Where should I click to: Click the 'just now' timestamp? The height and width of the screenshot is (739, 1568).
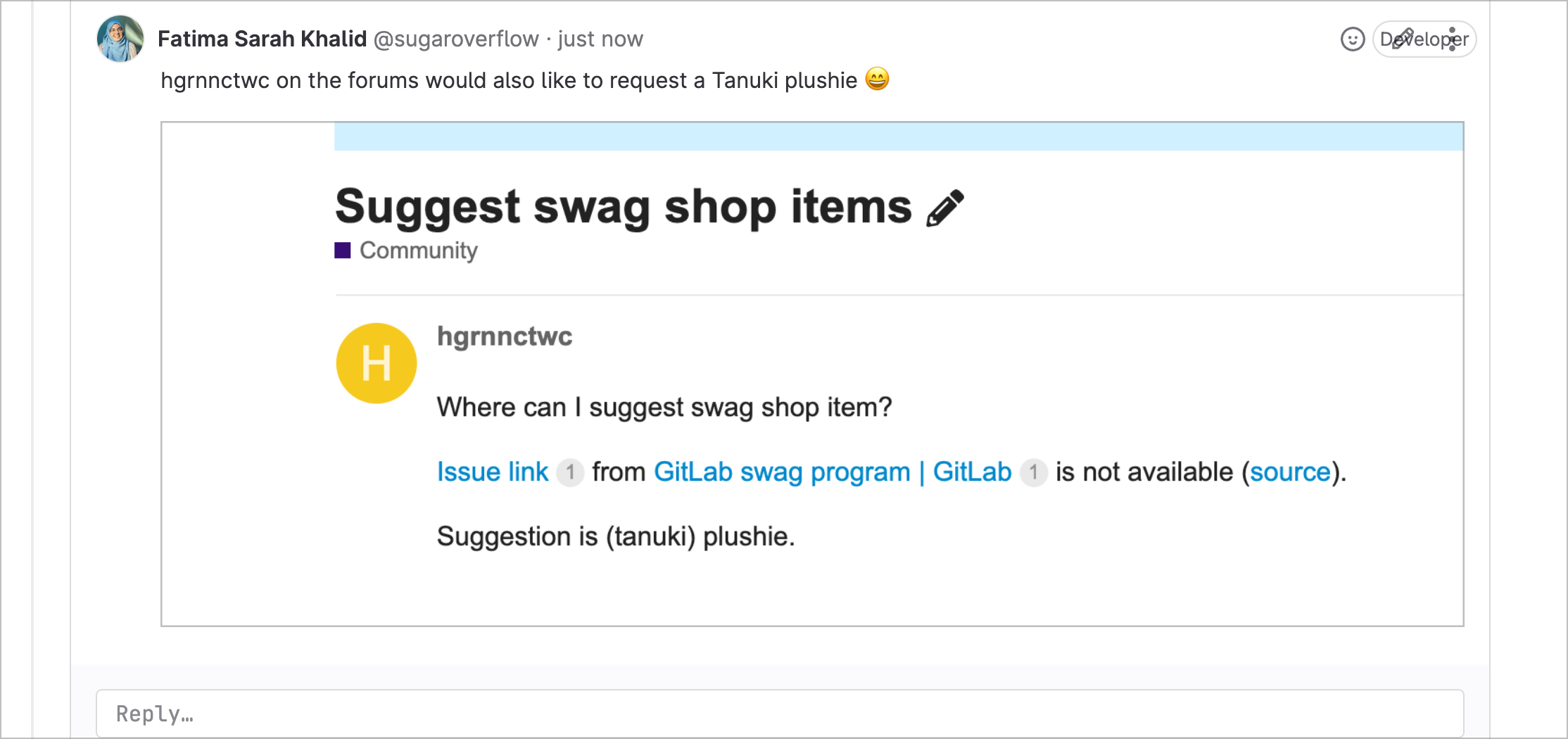599,39
